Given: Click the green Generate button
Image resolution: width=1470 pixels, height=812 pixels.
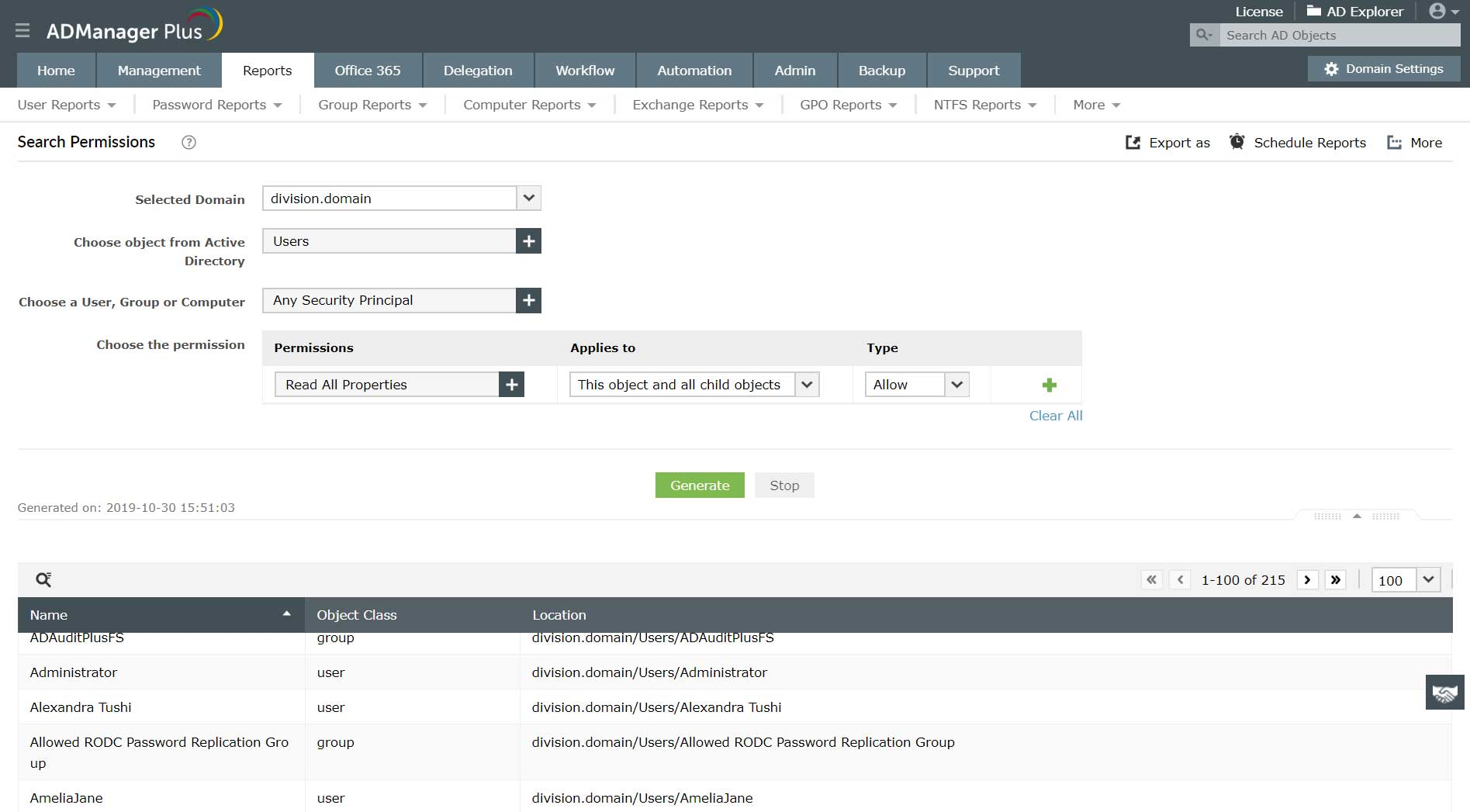Looking at the screenshot, I should (x=700, y=485).
